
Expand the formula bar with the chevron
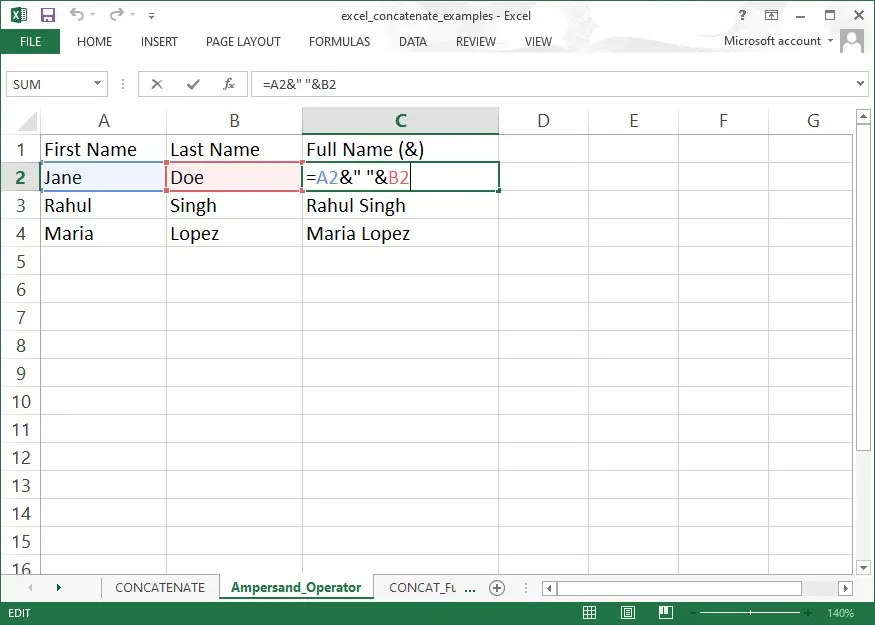[860, 84]
